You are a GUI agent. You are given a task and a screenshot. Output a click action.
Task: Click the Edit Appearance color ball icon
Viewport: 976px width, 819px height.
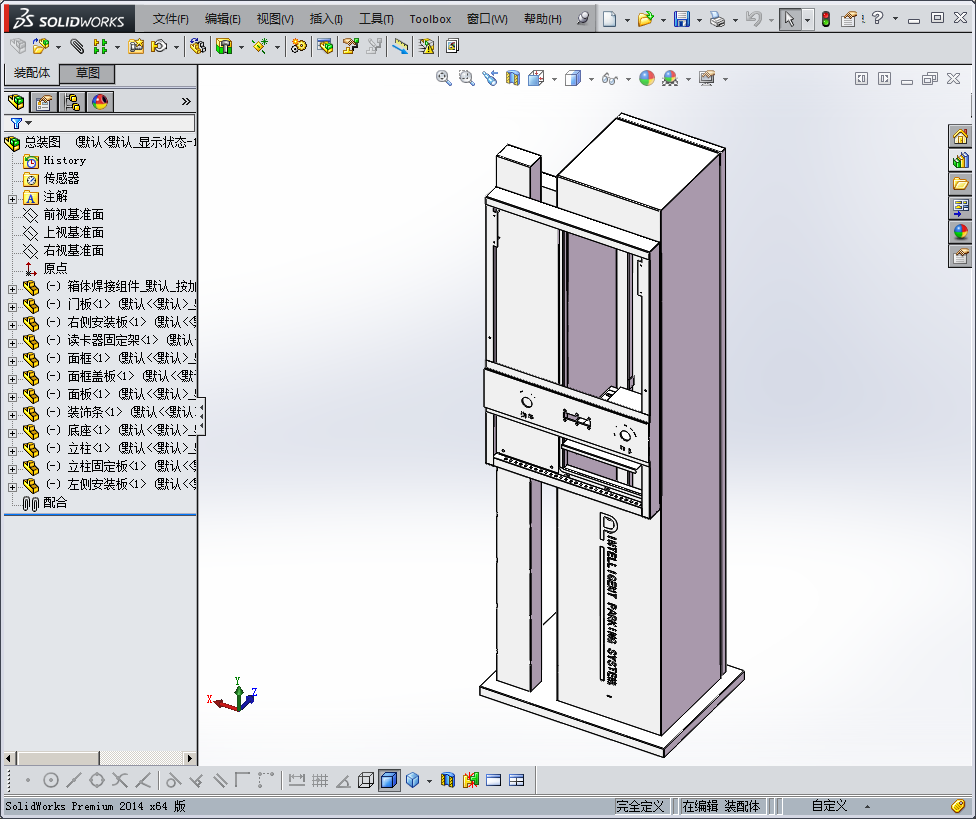click(x=647, y=78)
